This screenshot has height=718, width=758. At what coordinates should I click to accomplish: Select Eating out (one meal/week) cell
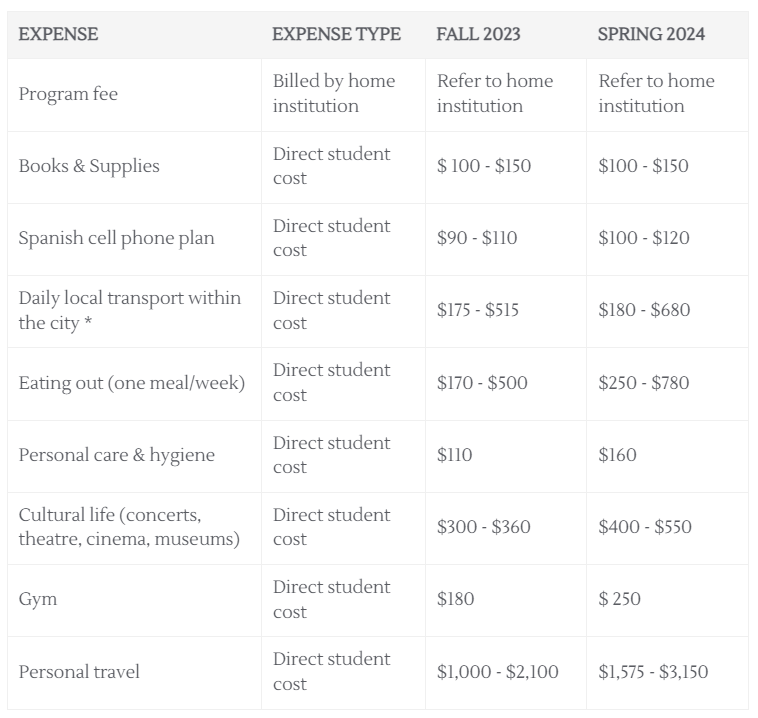click(x=132, y=383)
